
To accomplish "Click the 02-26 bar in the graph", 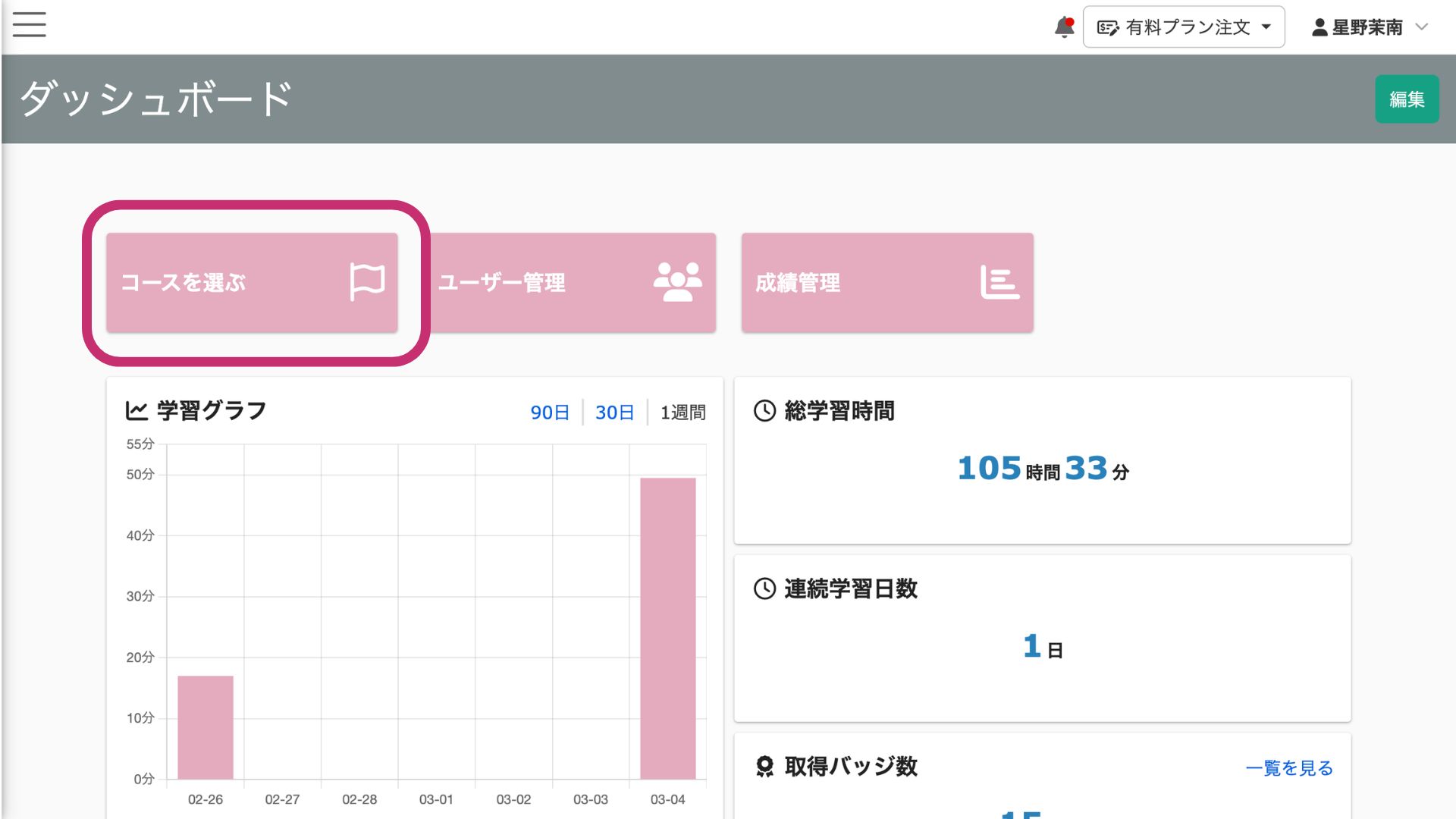I will click(206, 726).
